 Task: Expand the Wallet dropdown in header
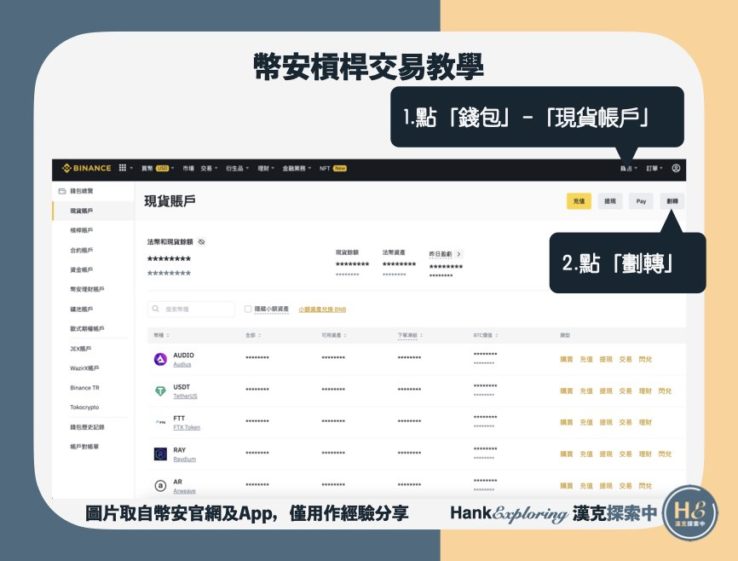click(628, 168)
